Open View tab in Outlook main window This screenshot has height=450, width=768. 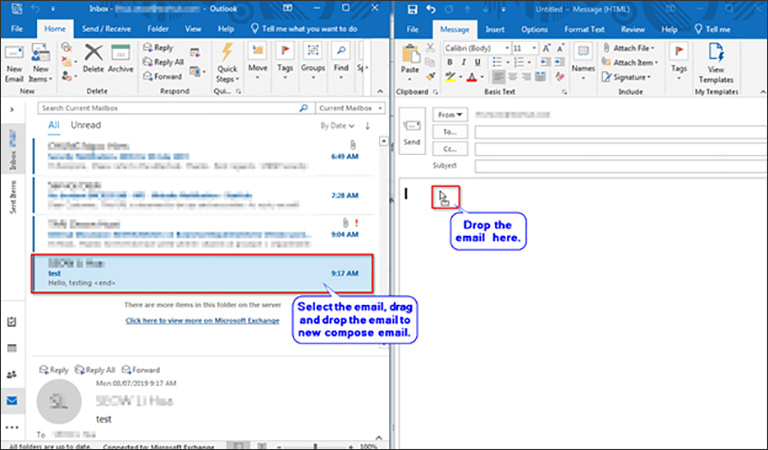pos(193,29)
